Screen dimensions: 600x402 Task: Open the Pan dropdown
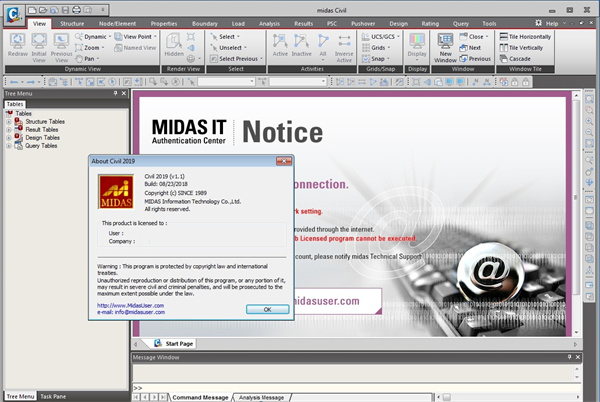pos(98,59)
